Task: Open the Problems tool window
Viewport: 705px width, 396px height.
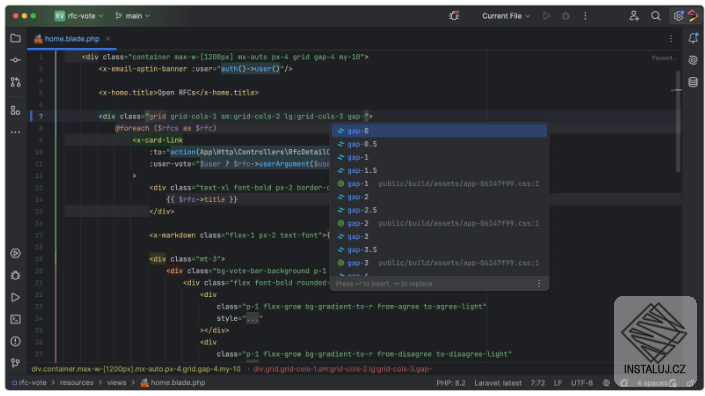Action: click(15, 342)
